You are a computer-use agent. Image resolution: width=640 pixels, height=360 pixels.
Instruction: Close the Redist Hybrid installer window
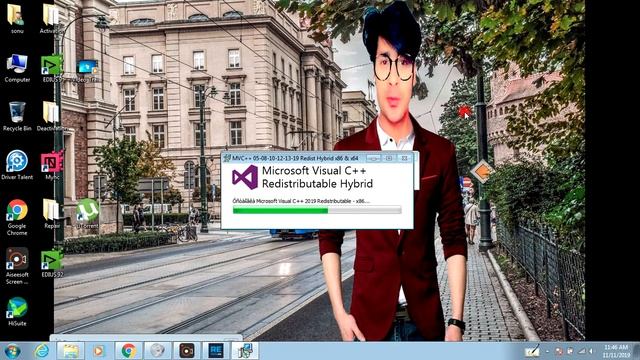click(404, 158)
